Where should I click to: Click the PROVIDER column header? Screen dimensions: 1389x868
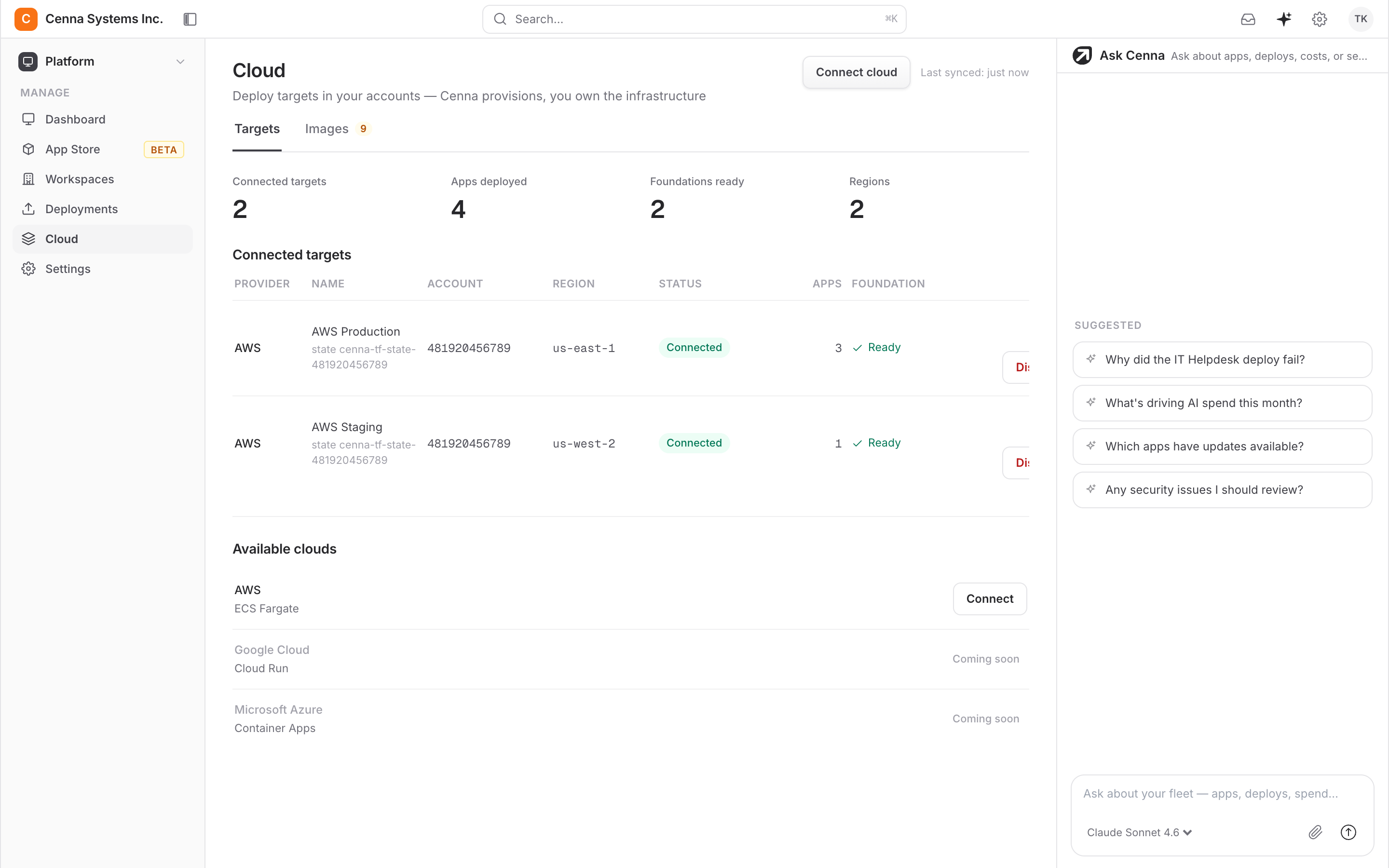262,284
